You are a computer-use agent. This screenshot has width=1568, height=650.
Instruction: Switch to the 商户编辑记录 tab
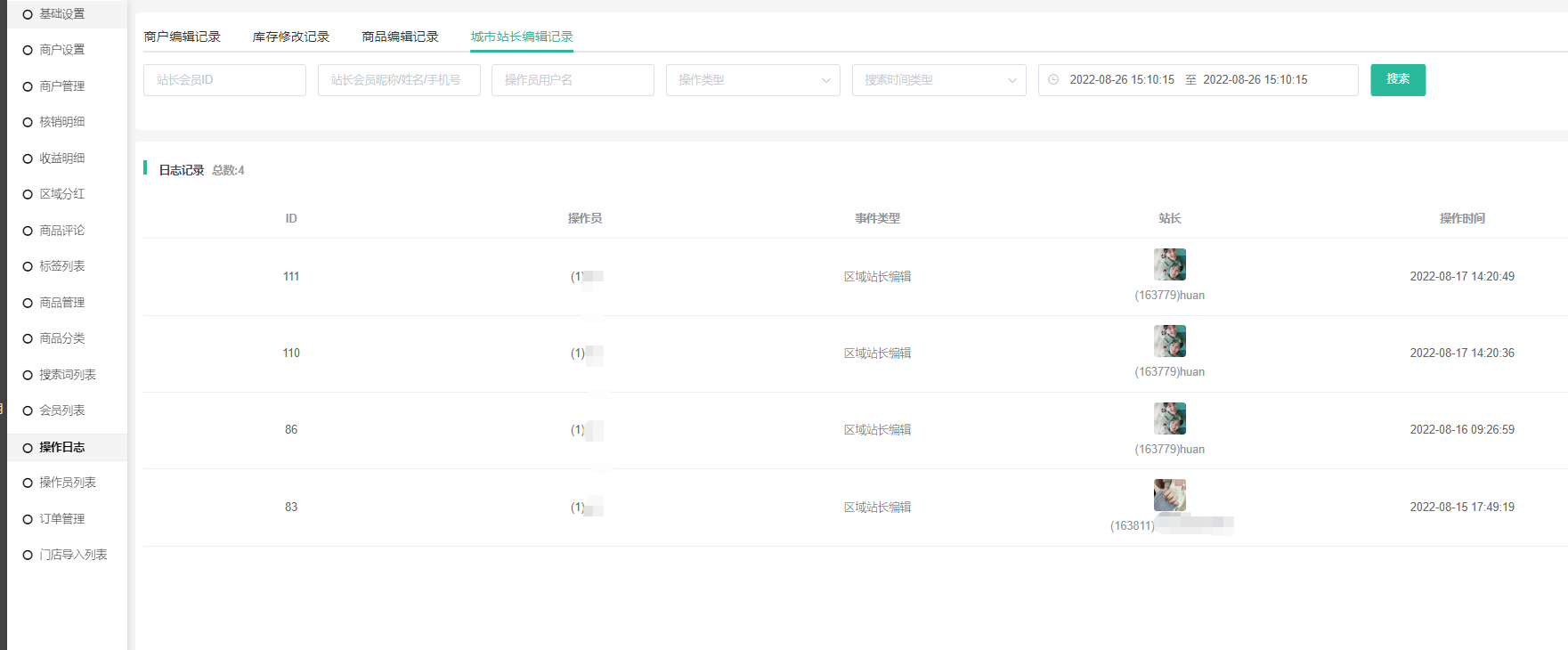click(x=182, y=37)
